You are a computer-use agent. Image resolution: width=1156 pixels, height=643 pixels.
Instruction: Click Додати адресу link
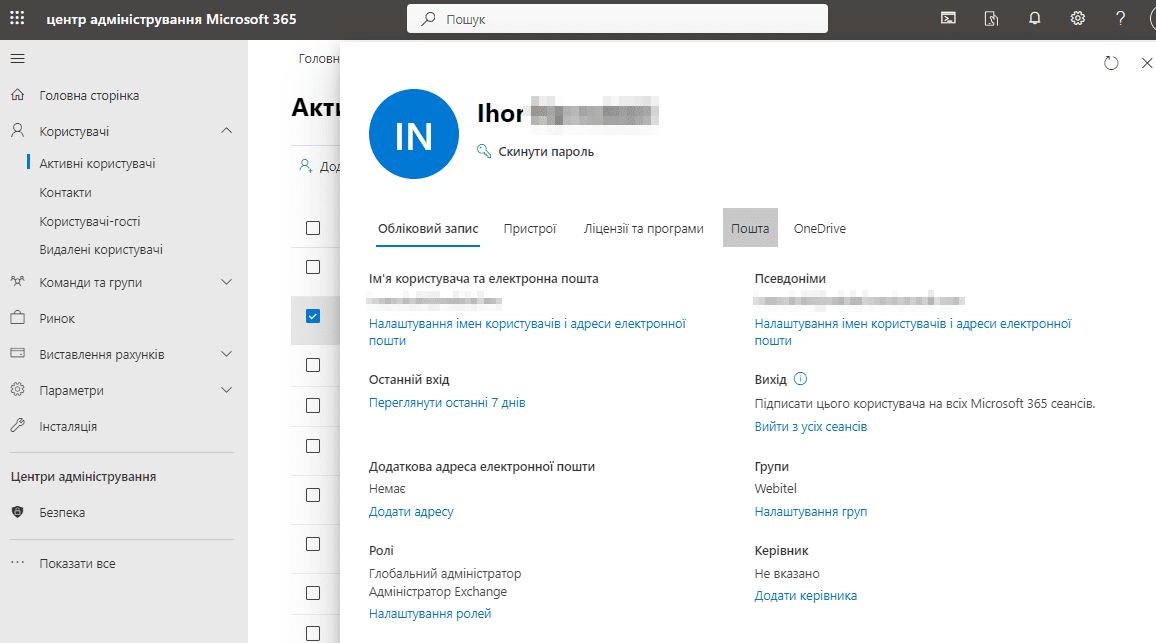coord(411,512)
